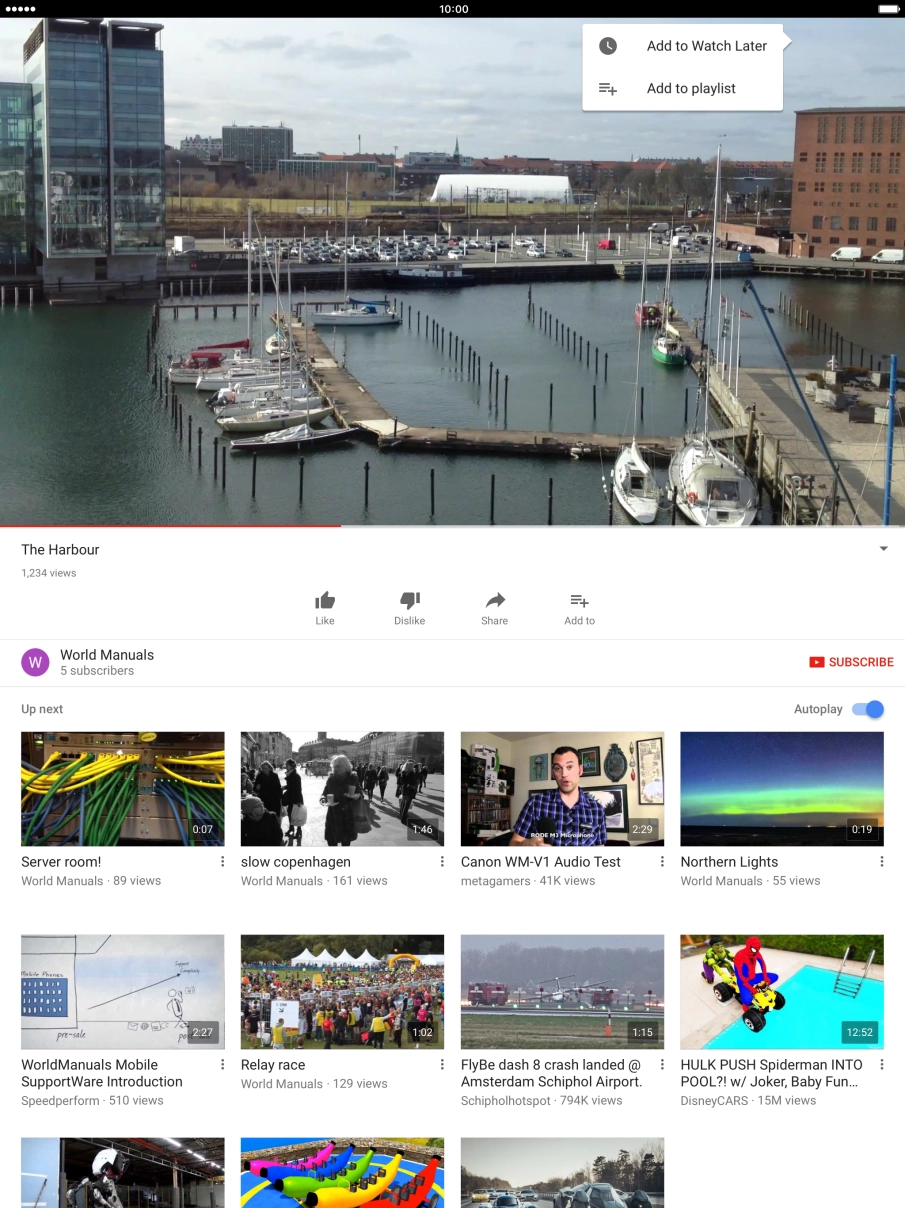Open the 'HULK PUSH Spiderman' video thumbnail
Image resolution: width=905 pixels, height=1208 pixels.
782,992
